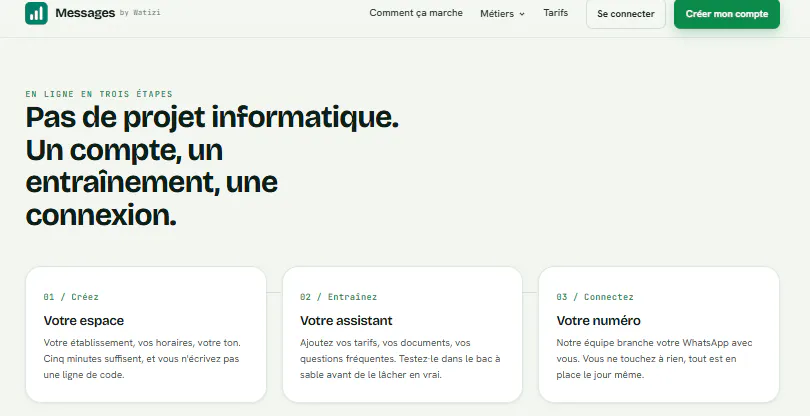Click the 'by Watizi' text
This screenshot has height=416, width=810.
tap(140, 13)
